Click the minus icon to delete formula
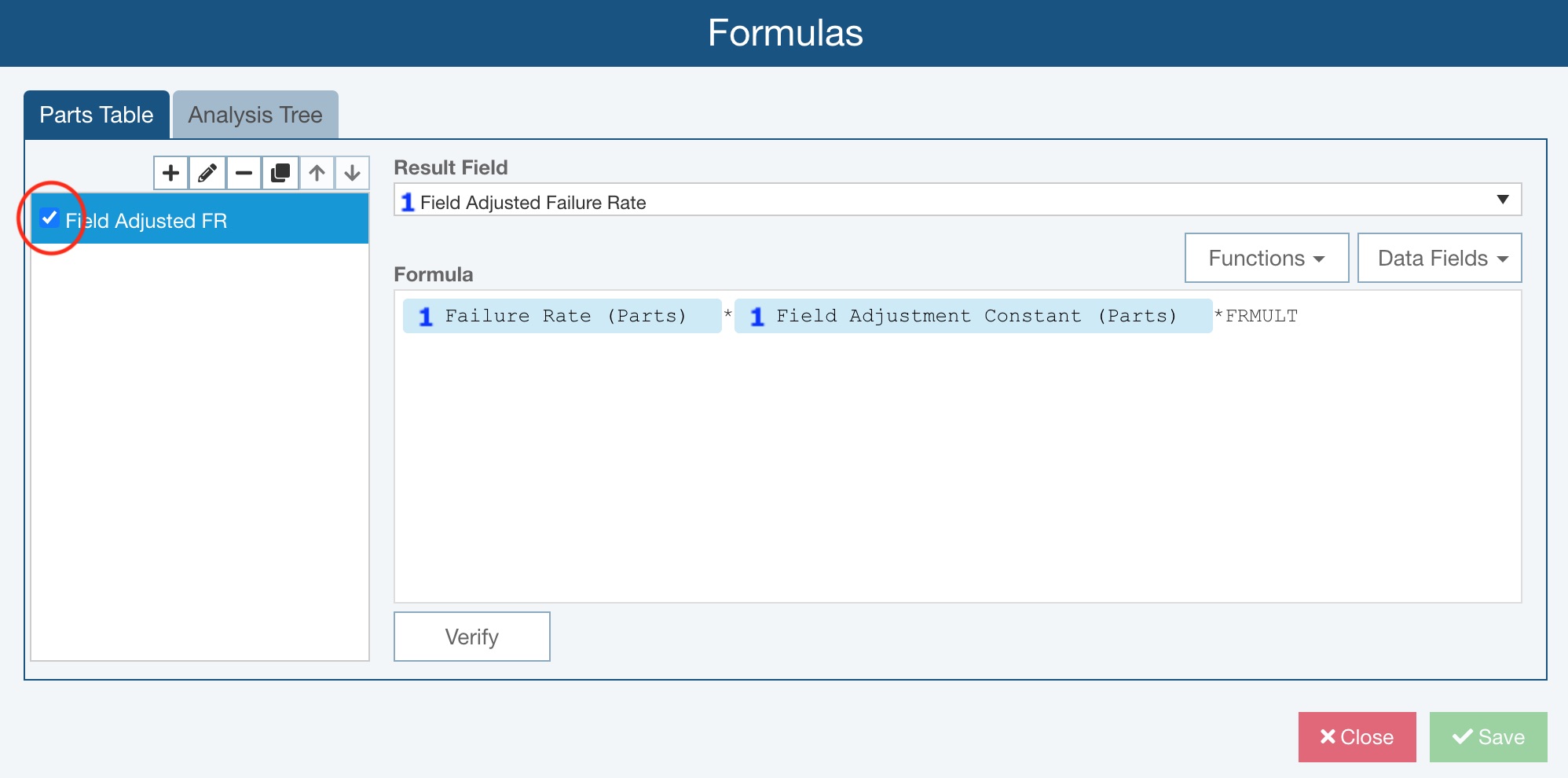The height and width of the screenshot is (778, 1568). point(244,173)
